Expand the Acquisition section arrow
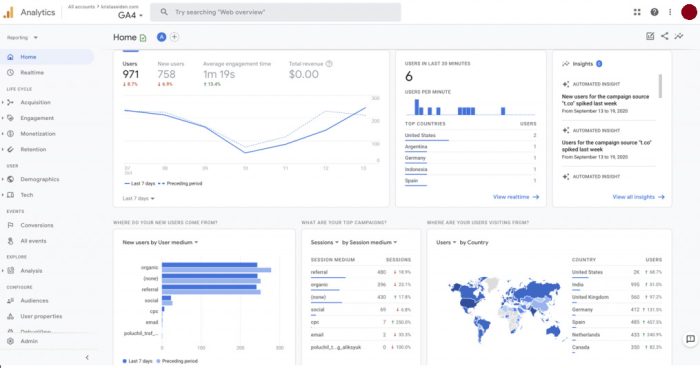 coord(3,102)
